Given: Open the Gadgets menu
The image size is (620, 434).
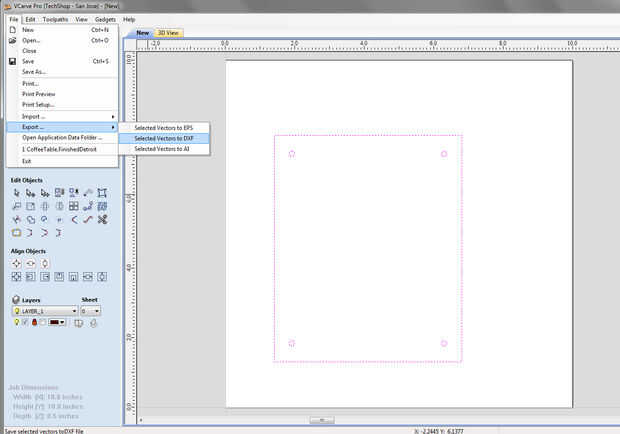Looking at the screenshot, I should click(105, 19).
